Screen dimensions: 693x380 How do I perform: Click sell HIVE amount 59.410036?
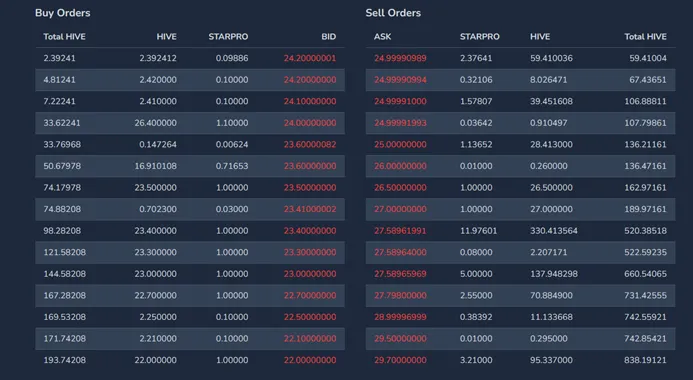pos(551,58)
